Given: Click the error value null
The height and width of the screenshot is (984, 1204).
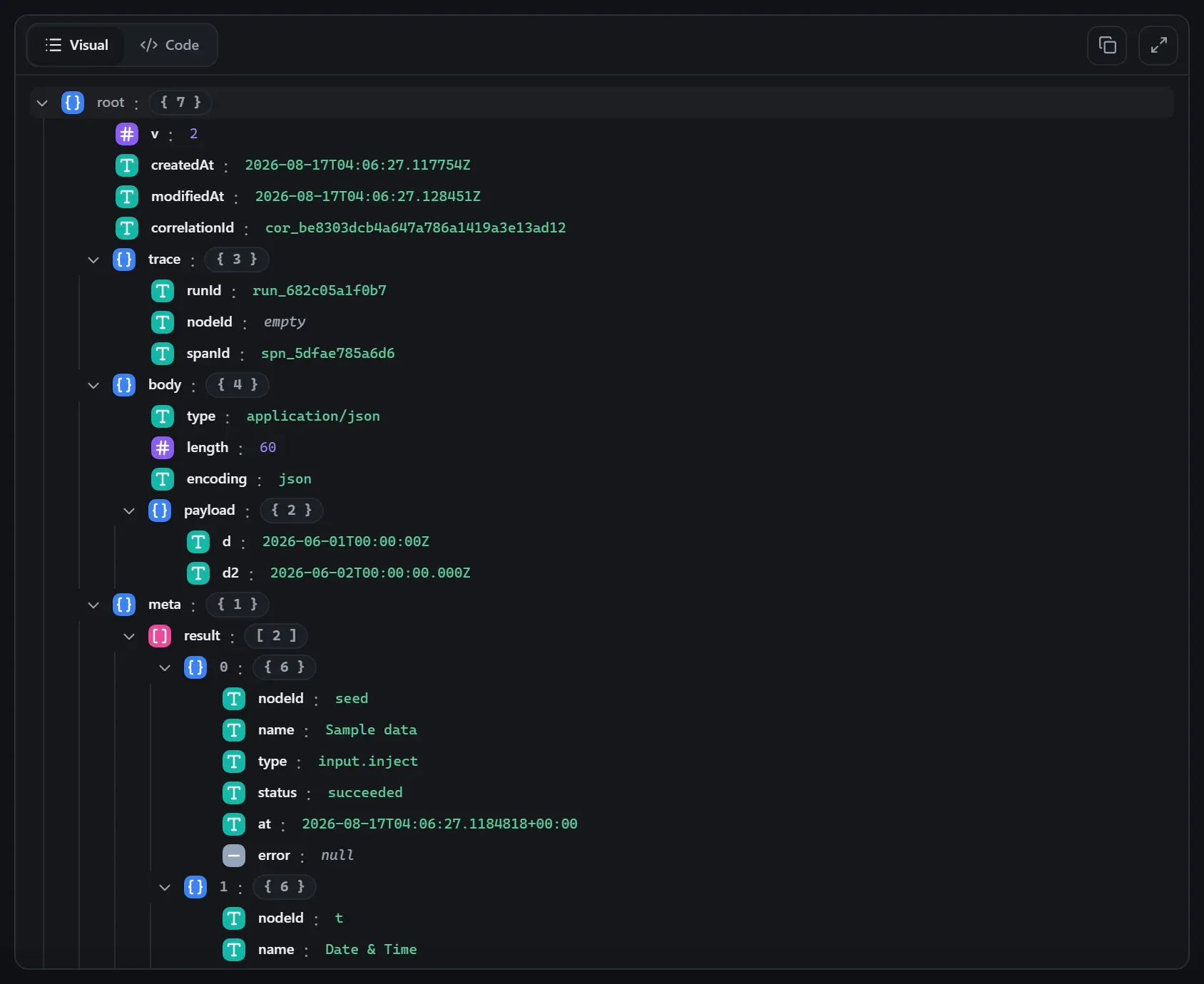Looking at the screenshot, I should (337, 856).
